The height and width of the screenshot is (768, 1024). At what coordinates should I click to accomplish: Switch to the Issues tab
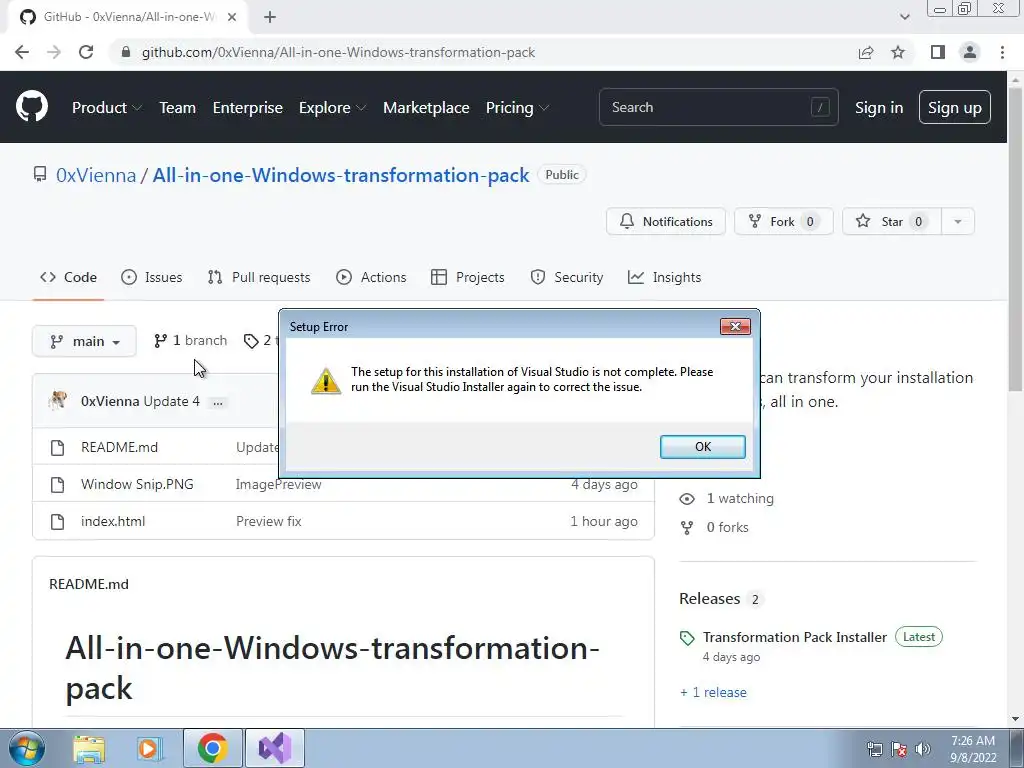pos(152,278)
